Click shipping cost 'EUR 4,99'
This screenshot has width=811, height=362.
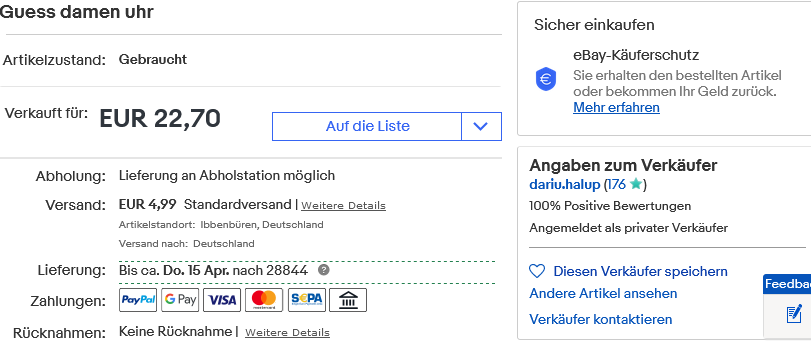click(147, 204)
